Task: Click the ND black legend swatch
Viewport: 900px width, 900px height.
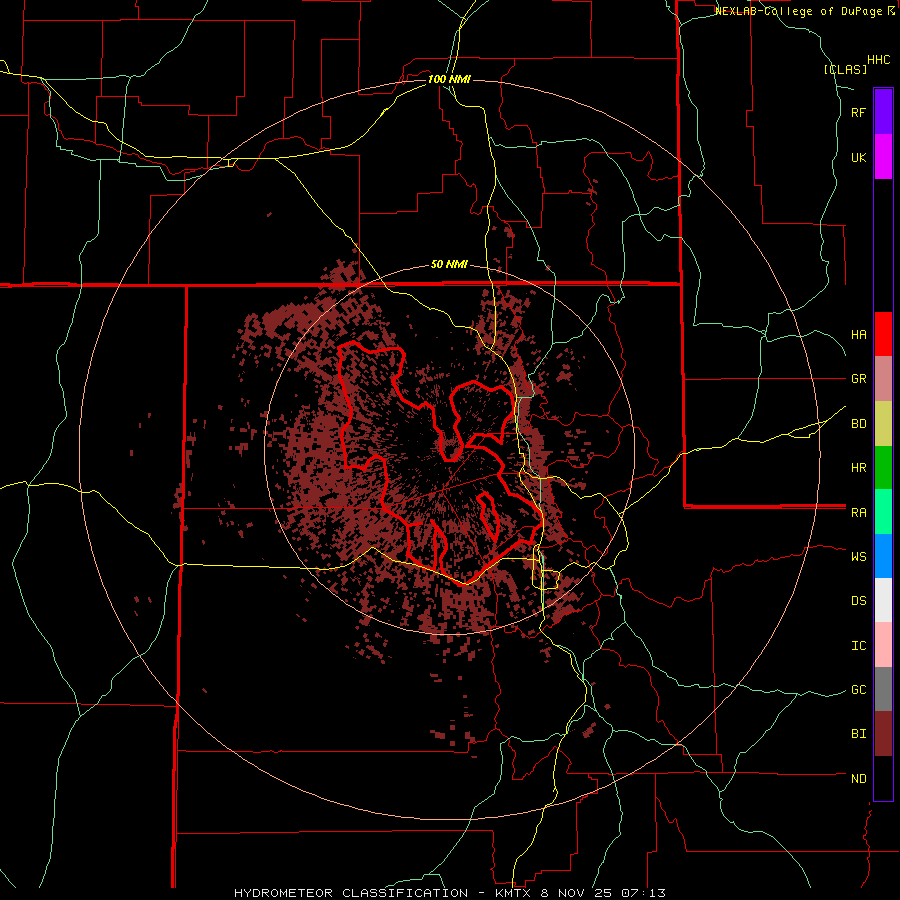Action: coord(883,778)
